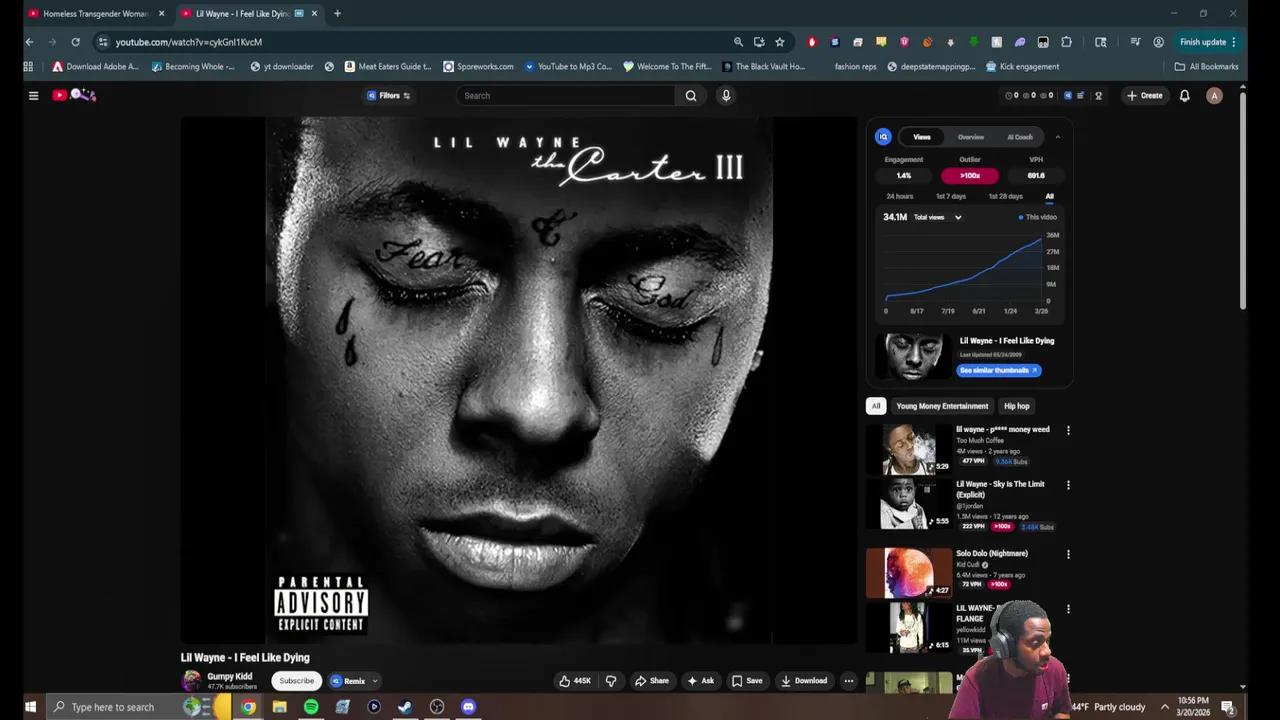Open Steam from the taskbar
Screen dimensions: 1280x720
[x=405, y=707]
